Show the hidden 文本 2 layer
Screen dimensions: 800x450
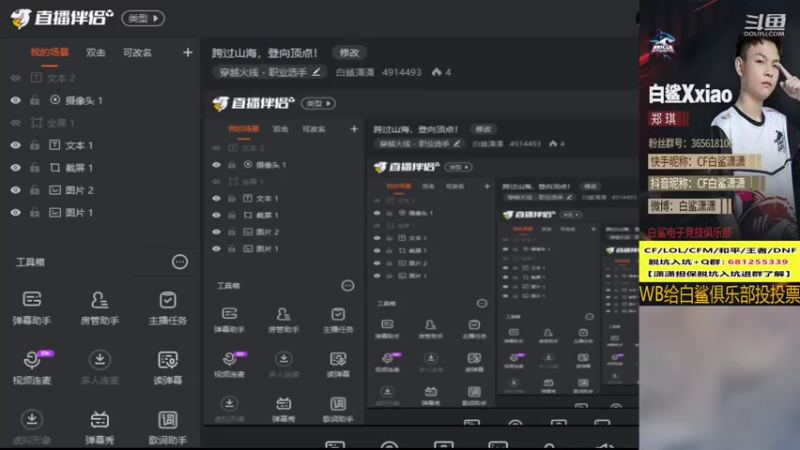16,78
